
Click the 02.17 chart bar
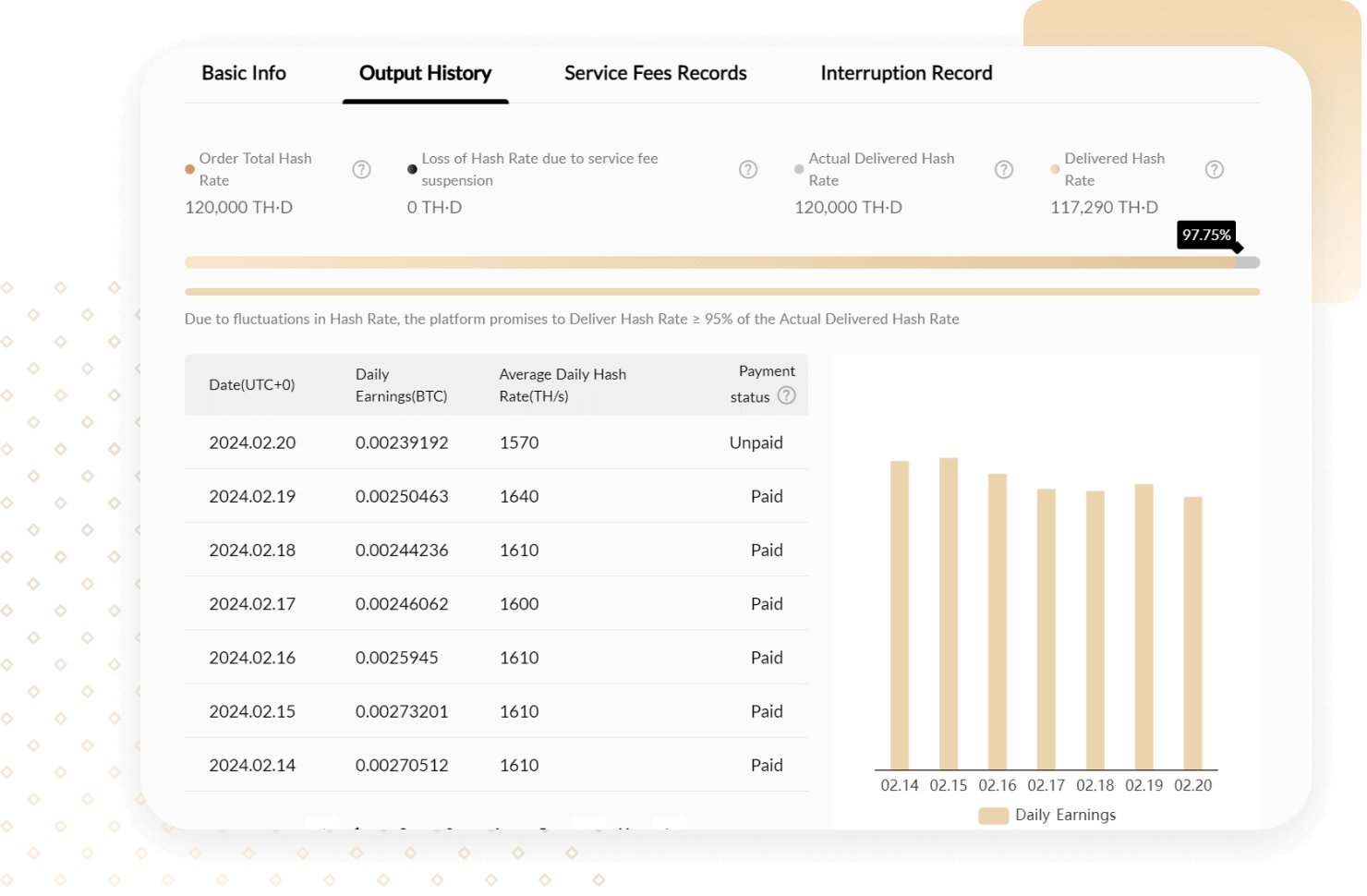[1046, 629]
